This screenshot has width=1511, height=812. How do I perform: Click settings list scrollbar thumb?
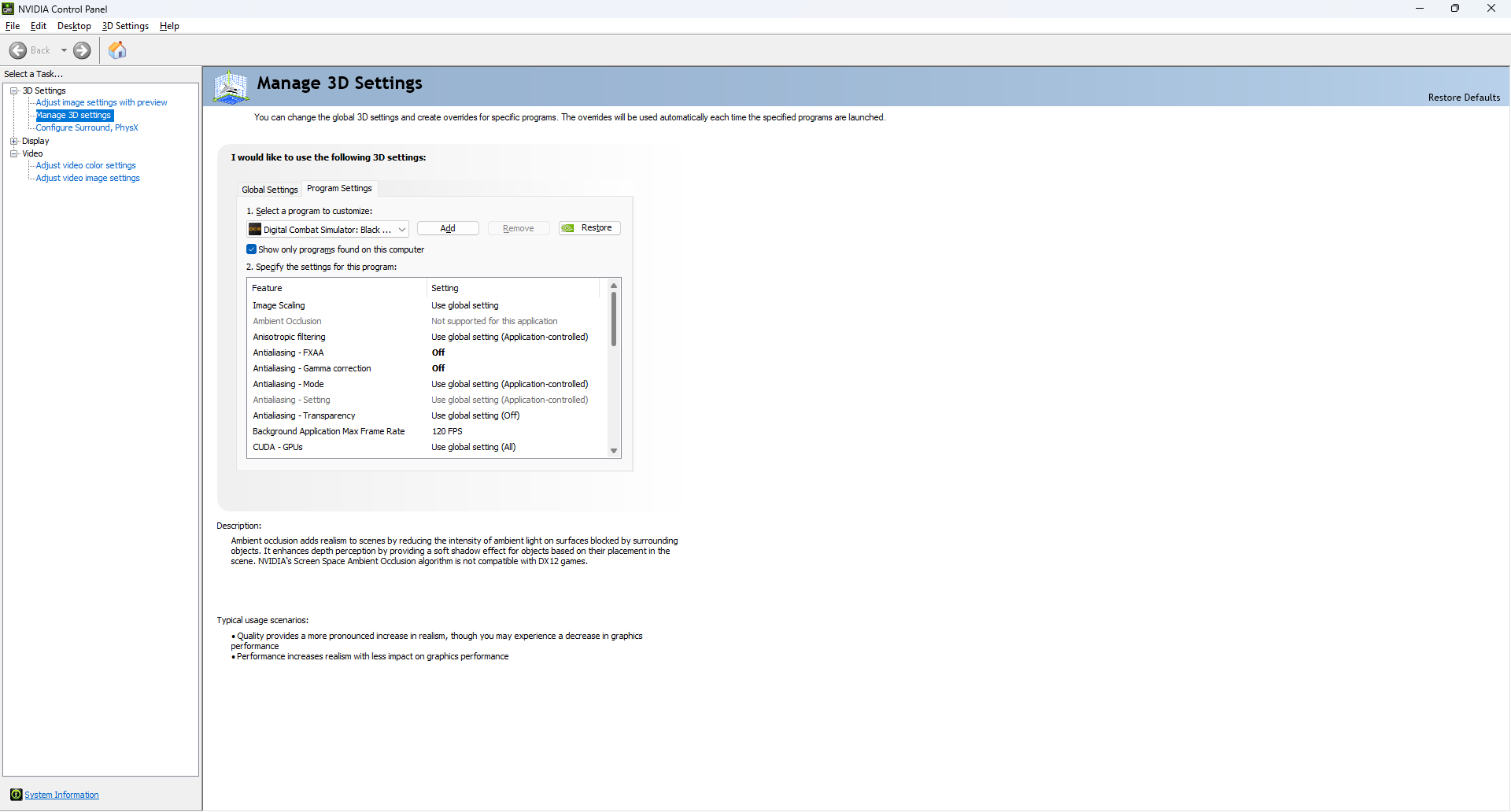tap(614, 319)
